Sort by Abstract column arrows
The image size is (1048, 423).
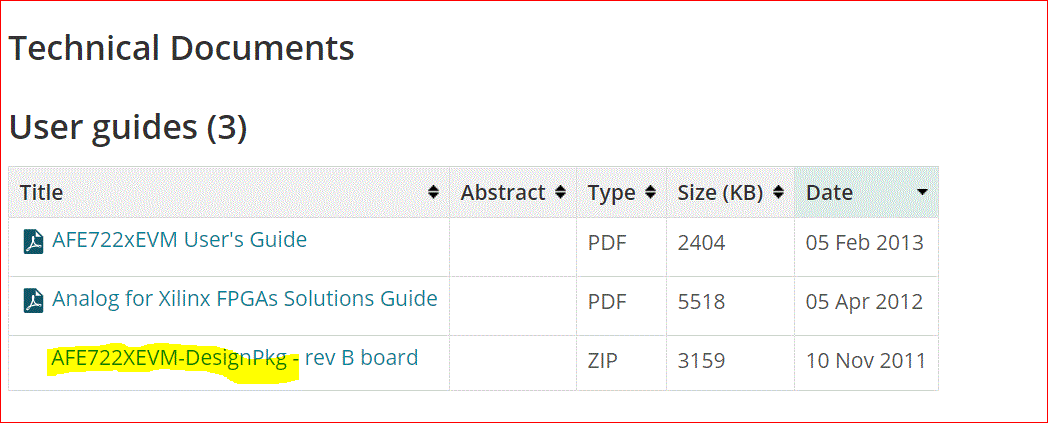pos(560,192)
